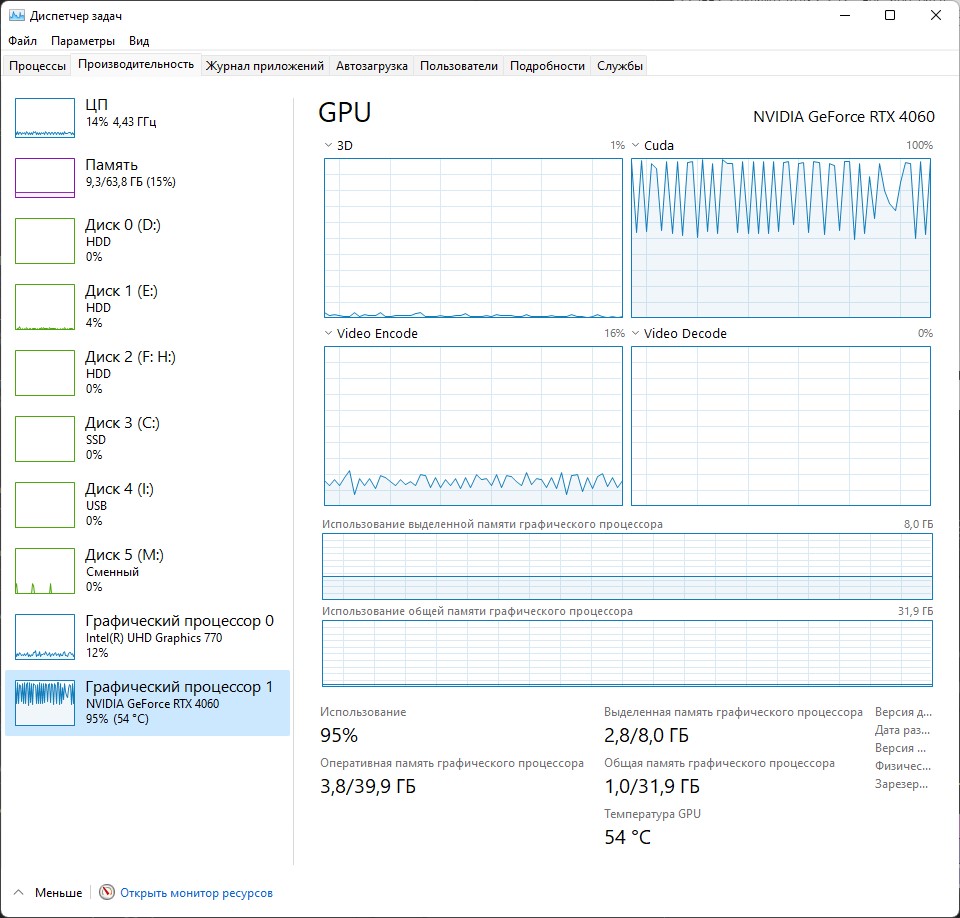
Task: Open Cuda engine dropdown chevron
Action: click(x=636, y=145)
